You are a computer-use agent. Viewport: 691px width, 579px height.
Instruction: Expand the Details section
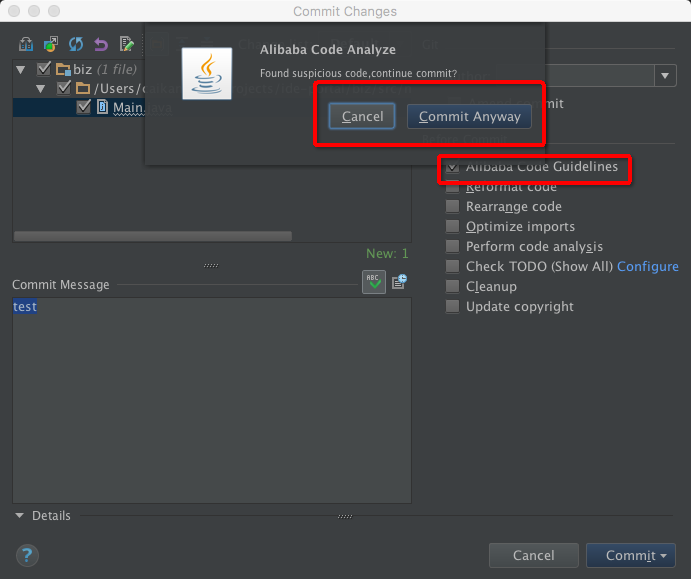click(20, 516)
